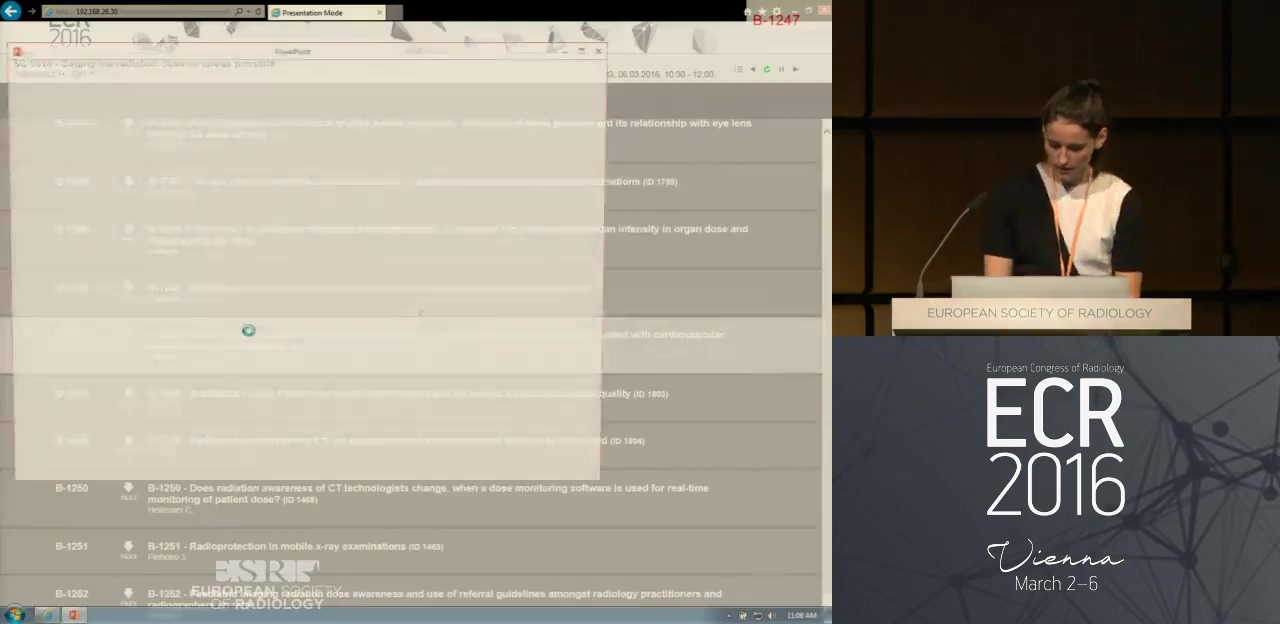
Task: Open the Windows Start button
Action: tap(15, 615)
